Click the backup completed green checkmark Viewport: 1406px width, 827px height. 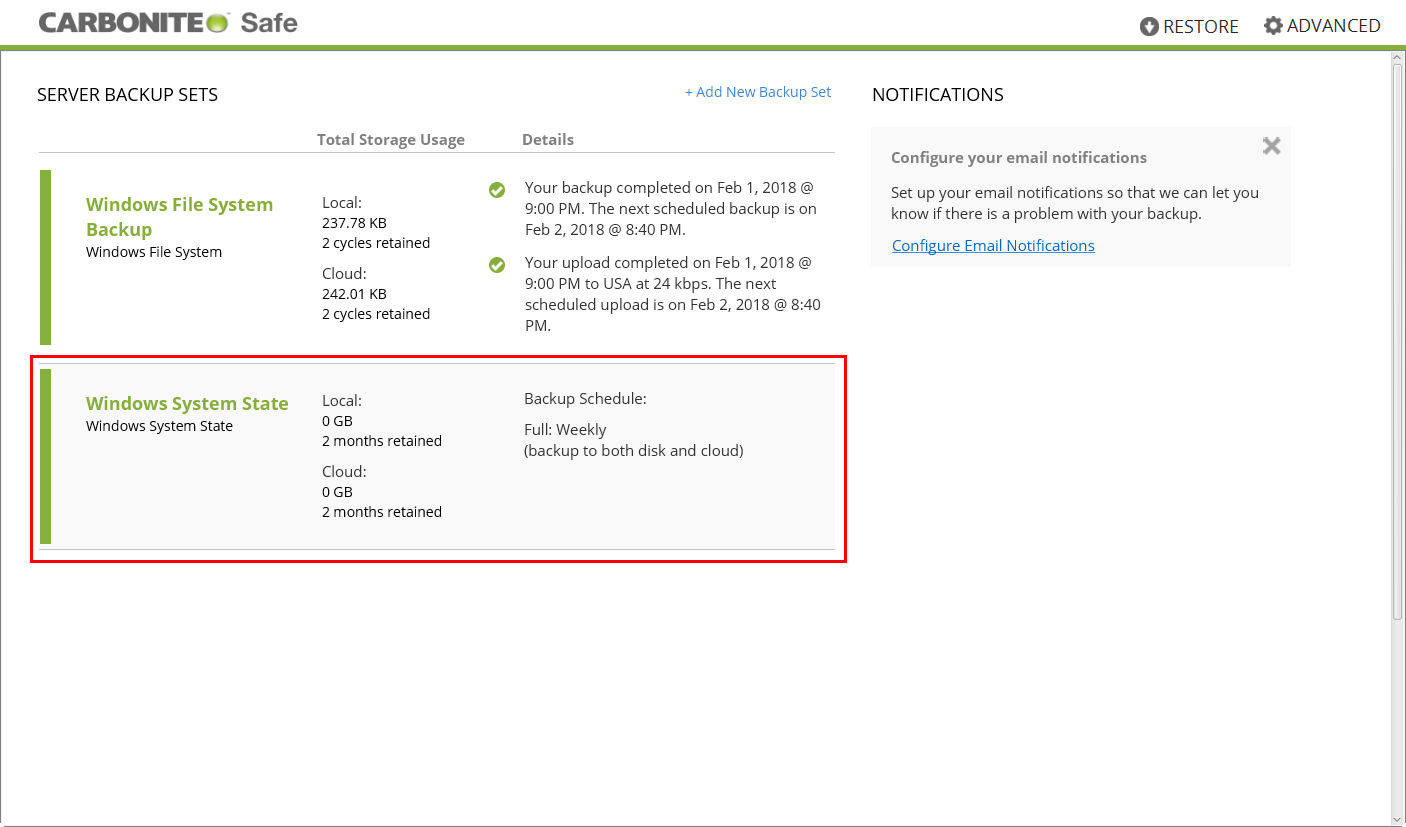point(497,190)
